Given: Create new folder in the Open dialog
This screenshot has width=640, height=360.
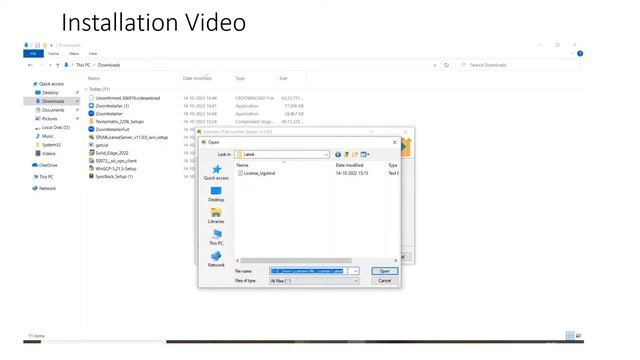Looking at the screenshot, I should pyautogui.click(x=355, y=155).
